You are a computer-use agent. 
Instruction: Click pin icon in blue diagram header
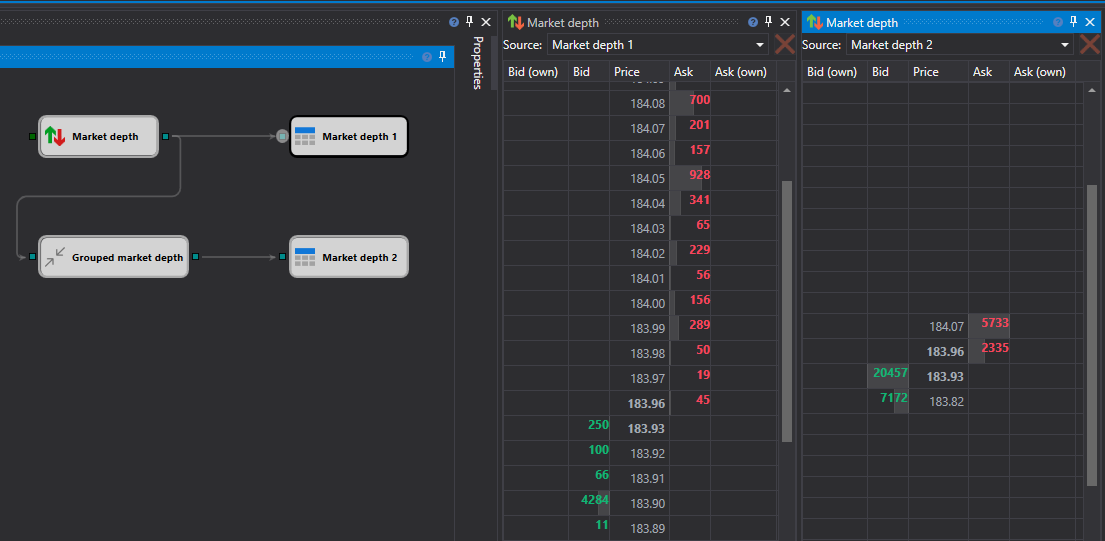click(x=443, y=56)
